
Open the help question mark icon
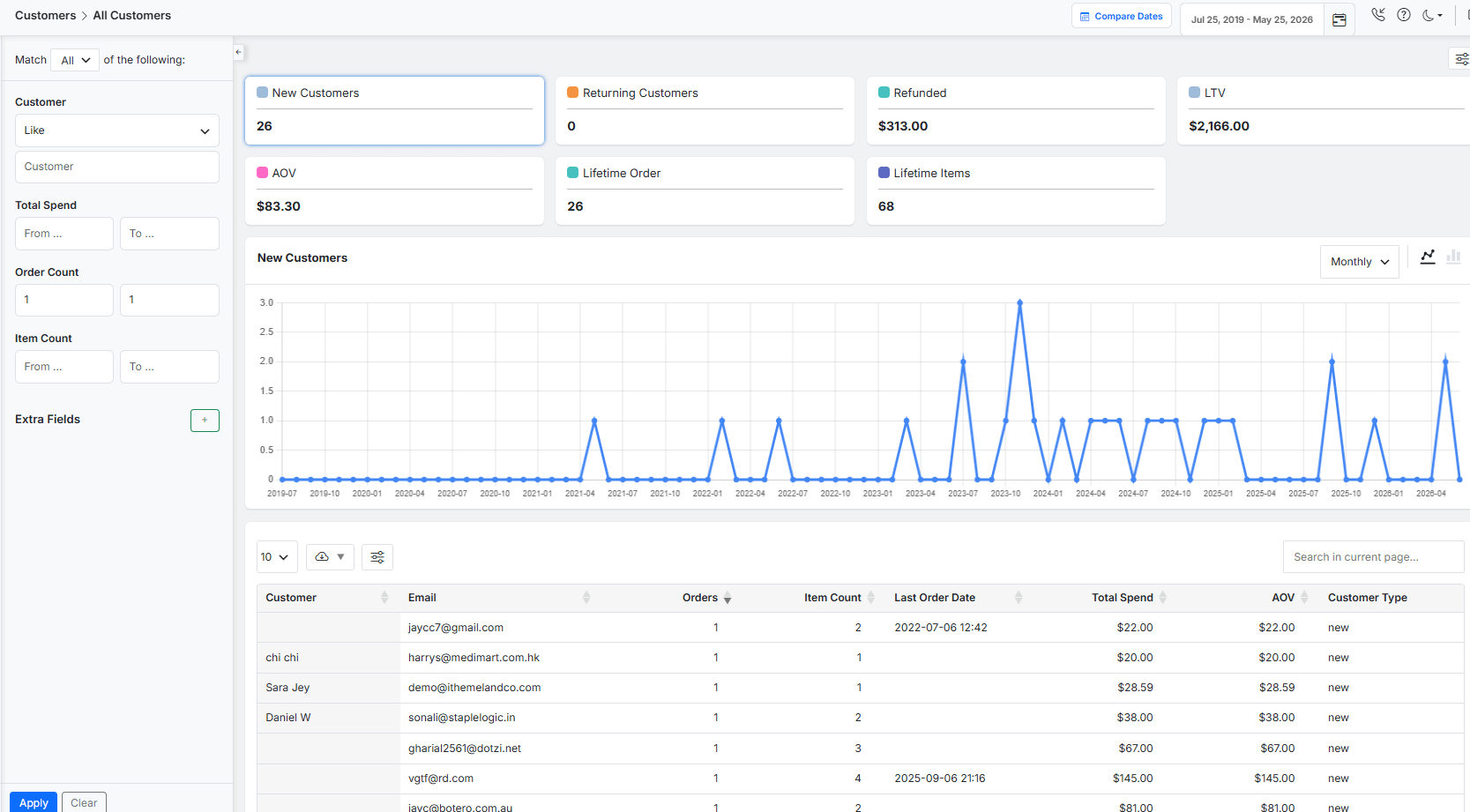pyautogui.click(x=1404, y=15)
